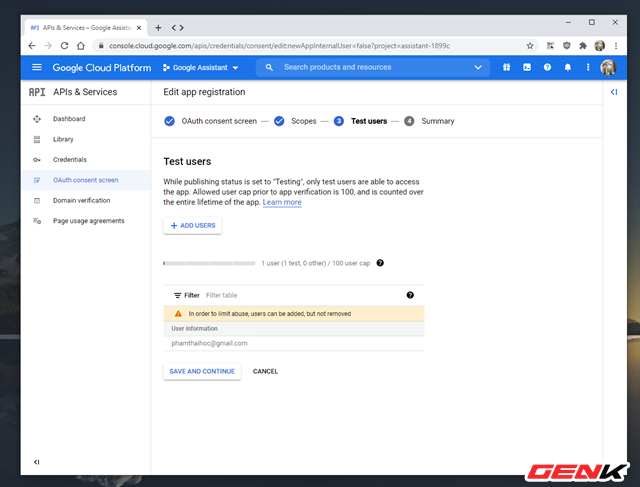This screenshot has width=640, height=487.
Task: Click the ADD USERS button
Action: pyautogui.click(x=193, y=225)
